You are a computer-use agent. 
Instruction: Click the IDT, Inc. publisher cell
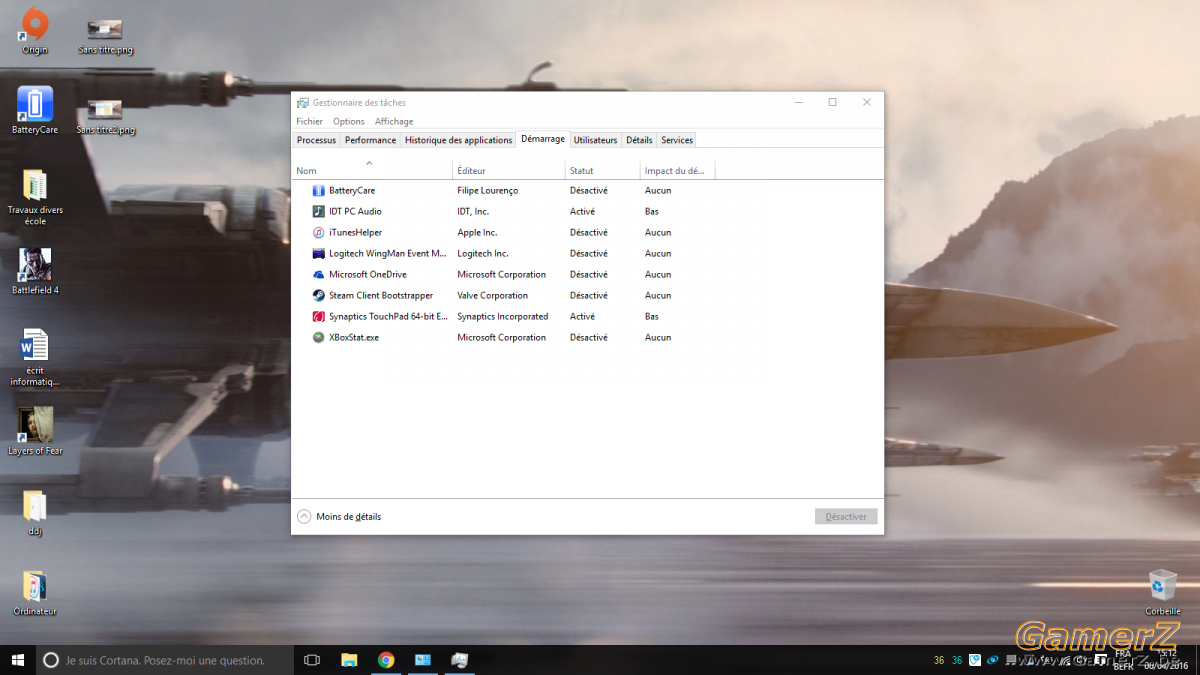click(x=473, y=211)
